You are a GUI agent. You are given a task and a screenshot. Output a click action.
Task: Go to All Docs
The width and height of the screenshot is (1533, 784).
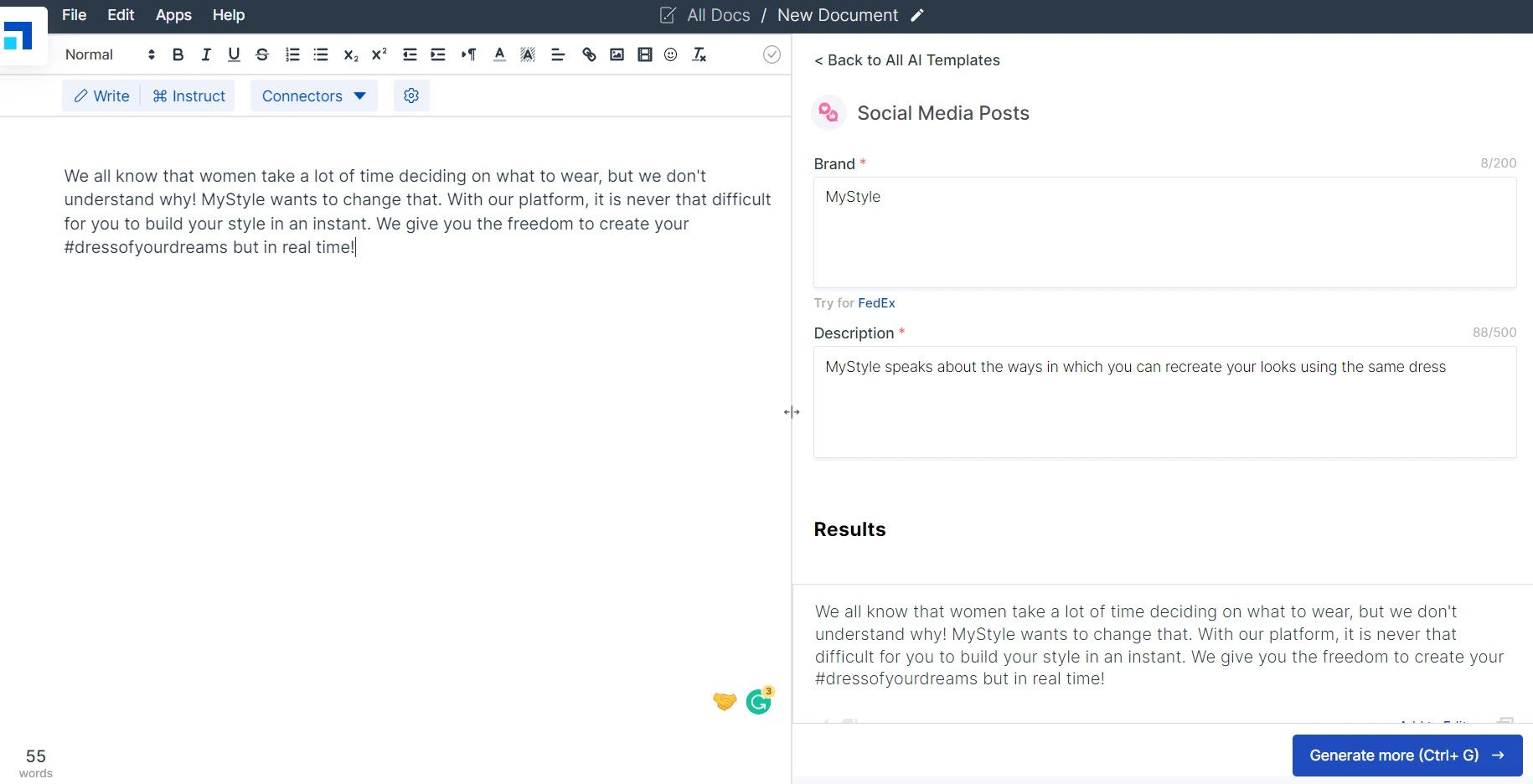pyautogui.click(x=718, y=15)
